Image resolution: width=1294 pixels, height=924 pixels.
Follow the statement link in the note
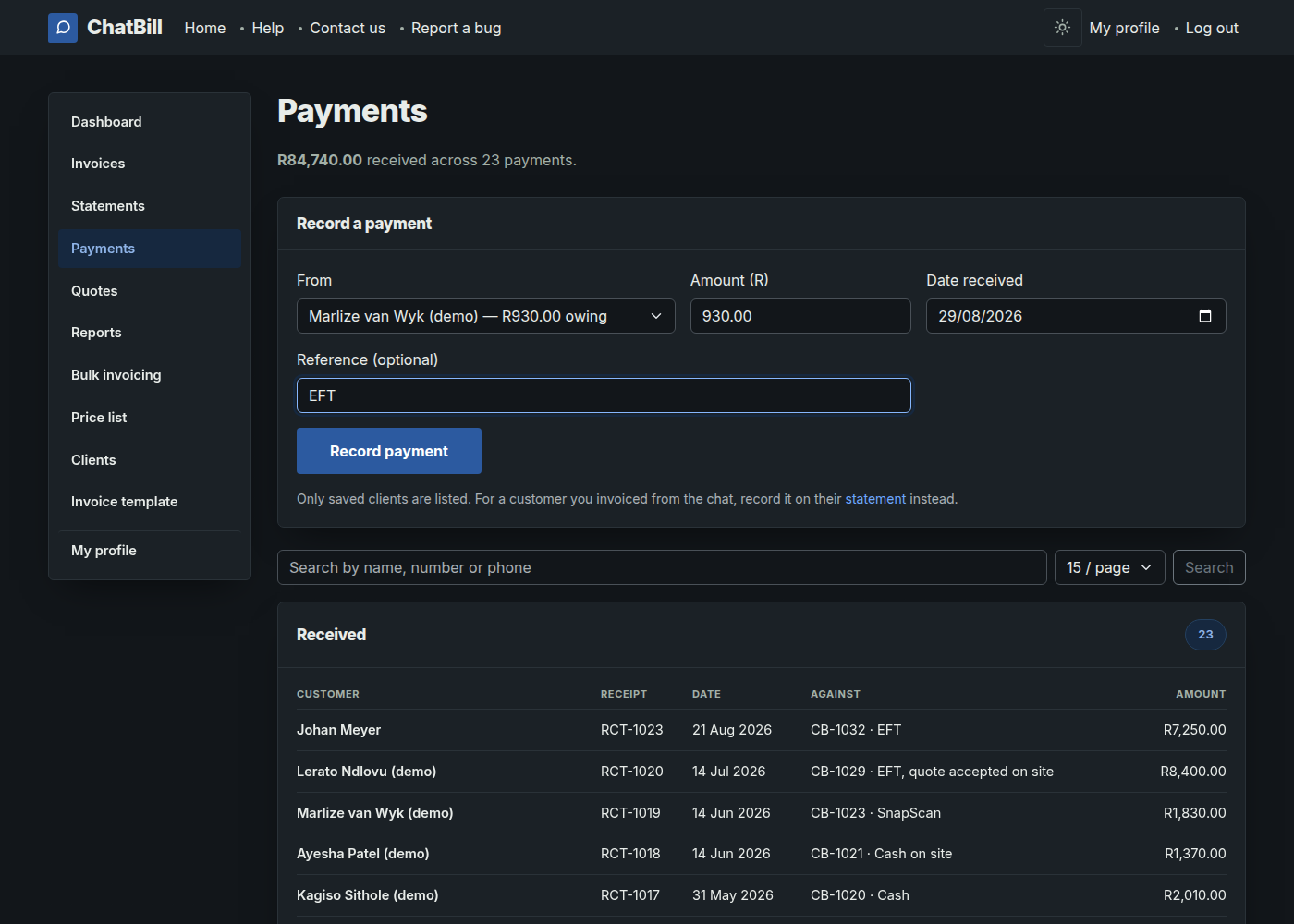(875, 499)
